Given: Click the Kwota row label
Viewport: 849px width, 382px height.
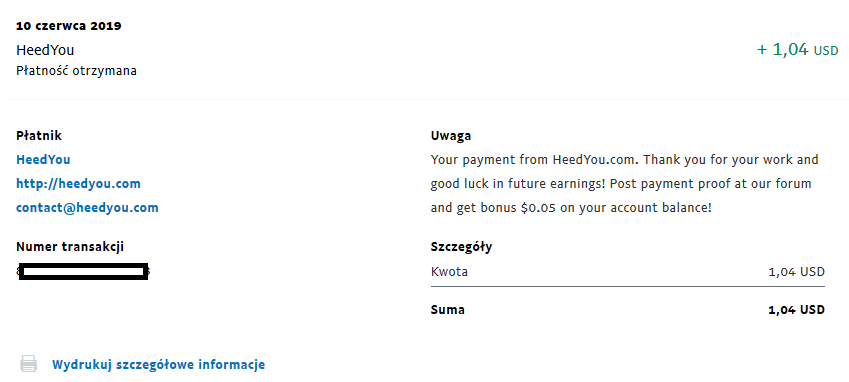Looking at the screenshot, I should (x=449, y=272).
